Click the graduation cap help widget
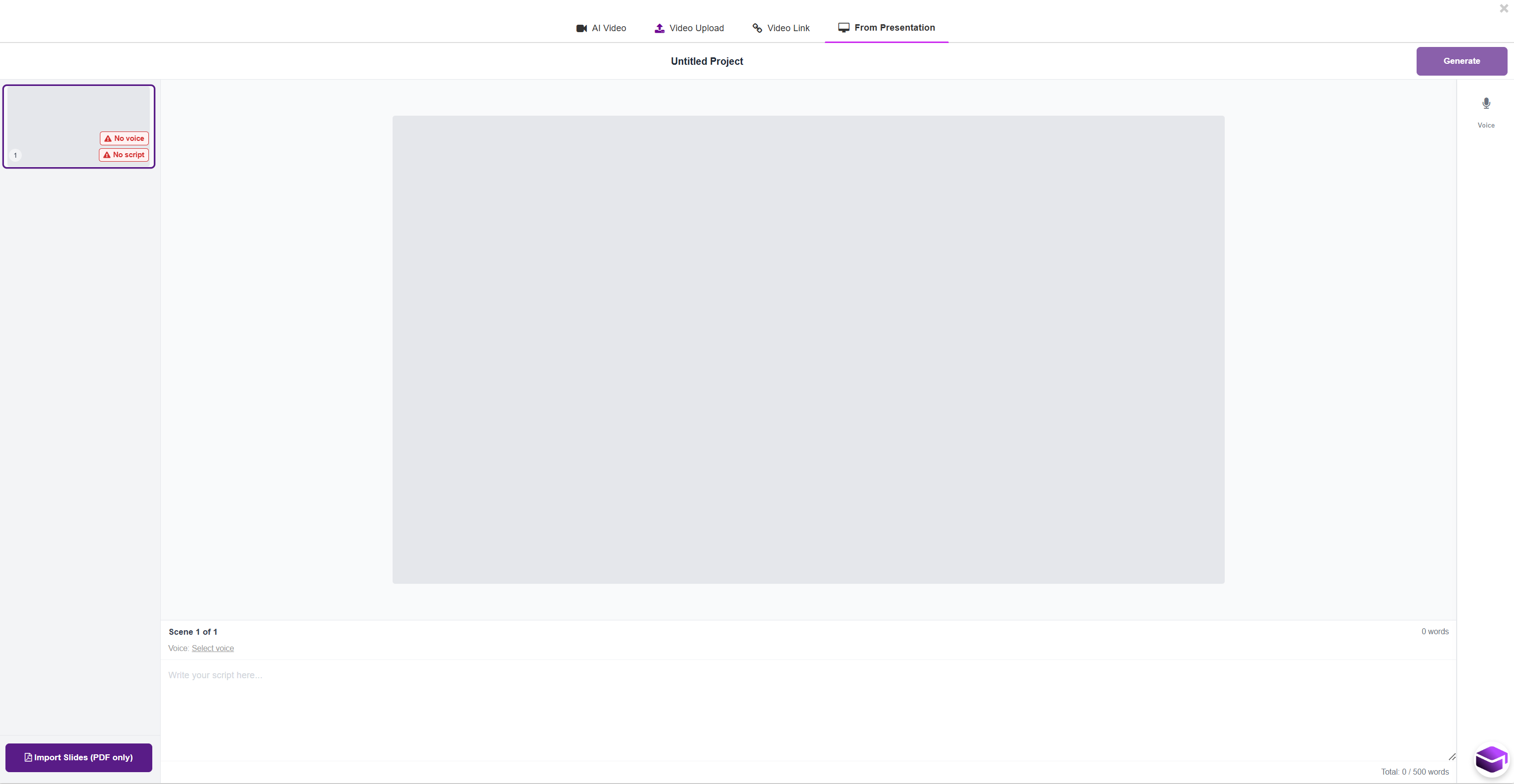The image size is (1514, 784). click(x=1491, y=760)
